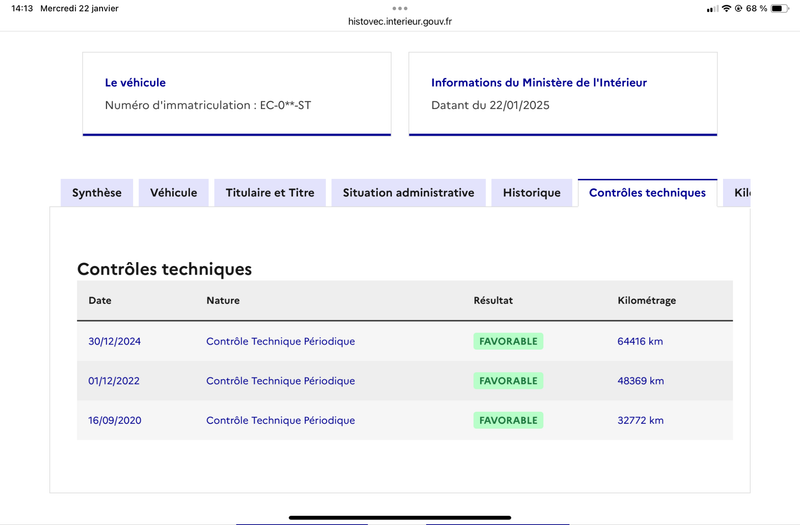Viewport: 800px width, 525px height.
Task: Tap the 14:13 clock in status bar
Action: click(22, 8)
